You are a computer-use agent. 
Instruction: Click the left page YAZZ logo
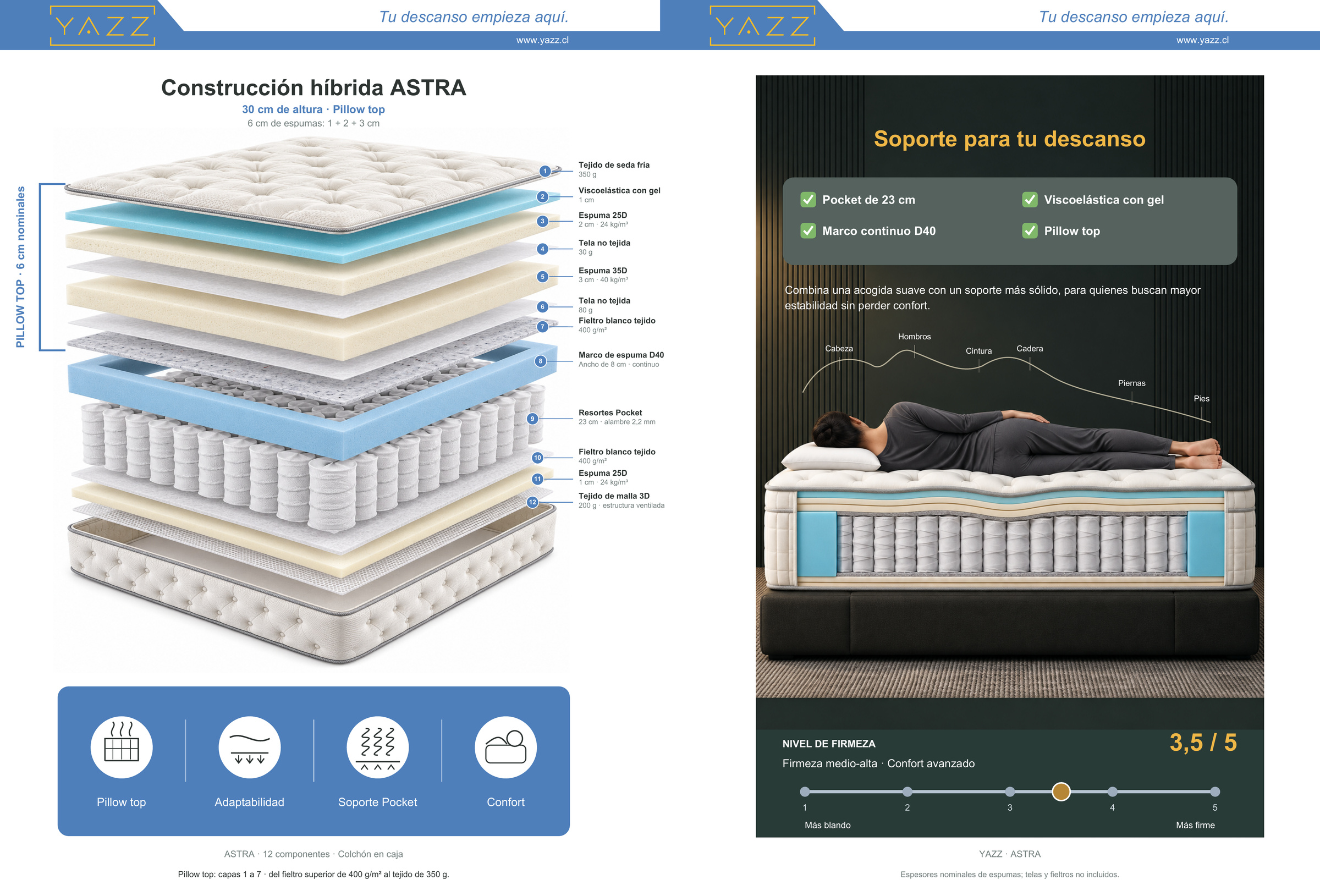click(103, 25)
